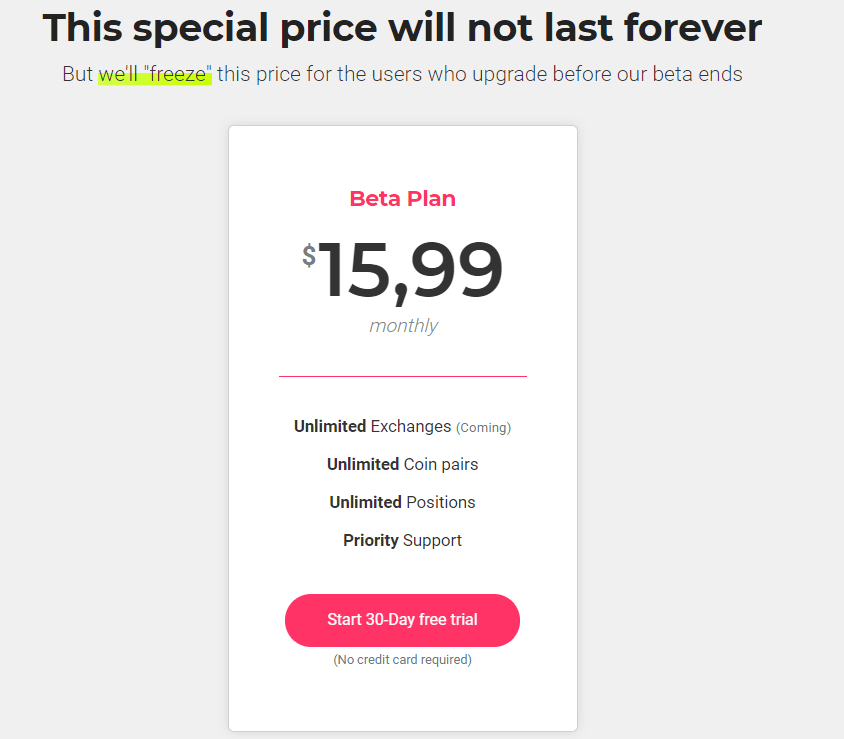The width and height of the screenshot is (844, 739).
Task: Select the Beta Plan title
Action: click(x=403, y=199)
